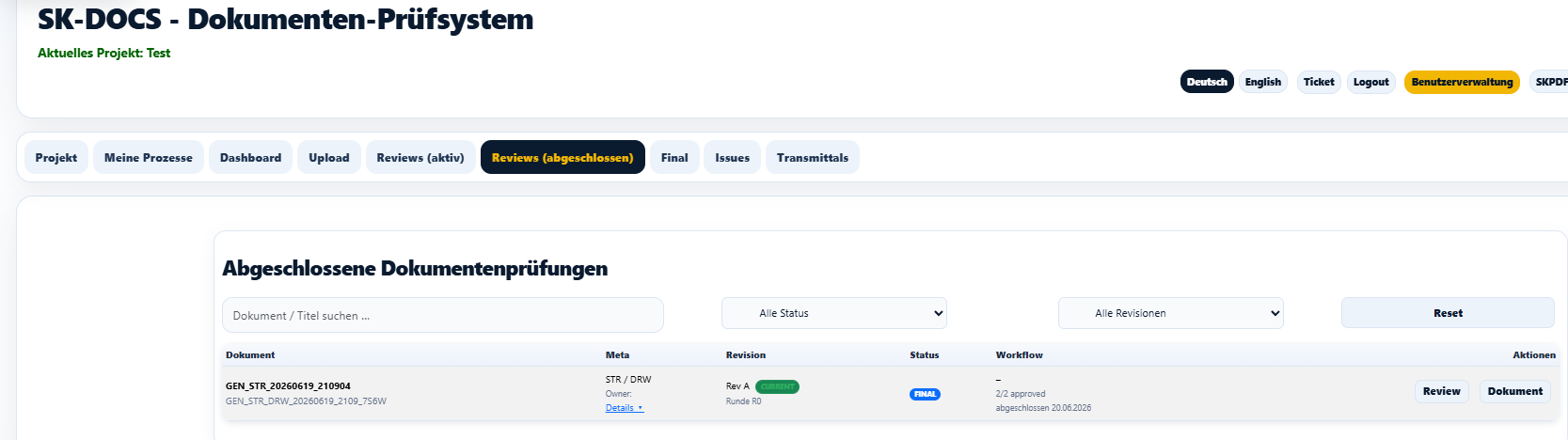Screen dimensions: 1568x440
Task: Switch to the Issues tab
Action: pos(732,158)
